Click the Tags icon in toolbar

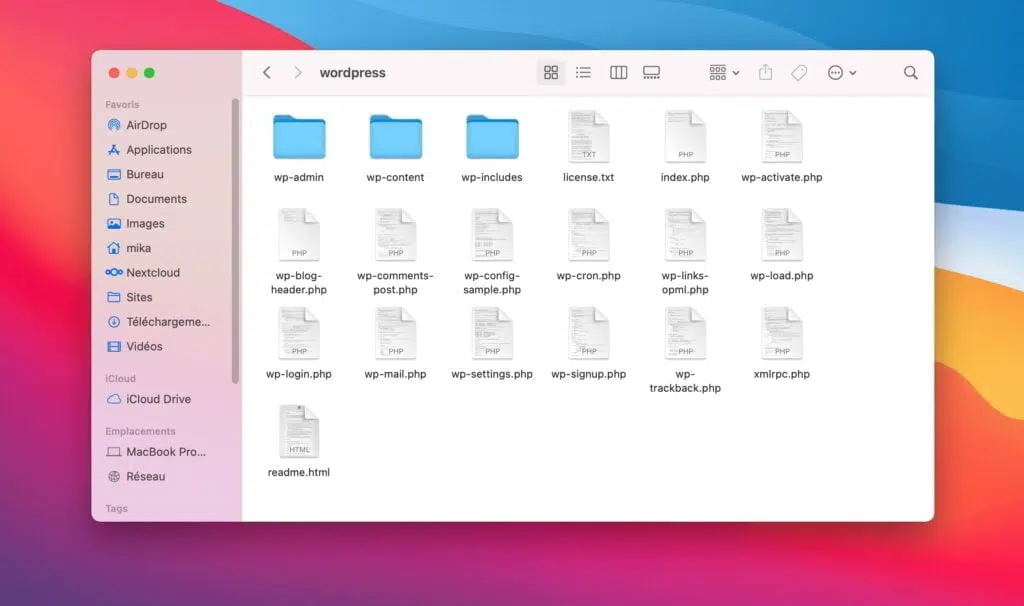pyautogui.click(x=799, y=73)
